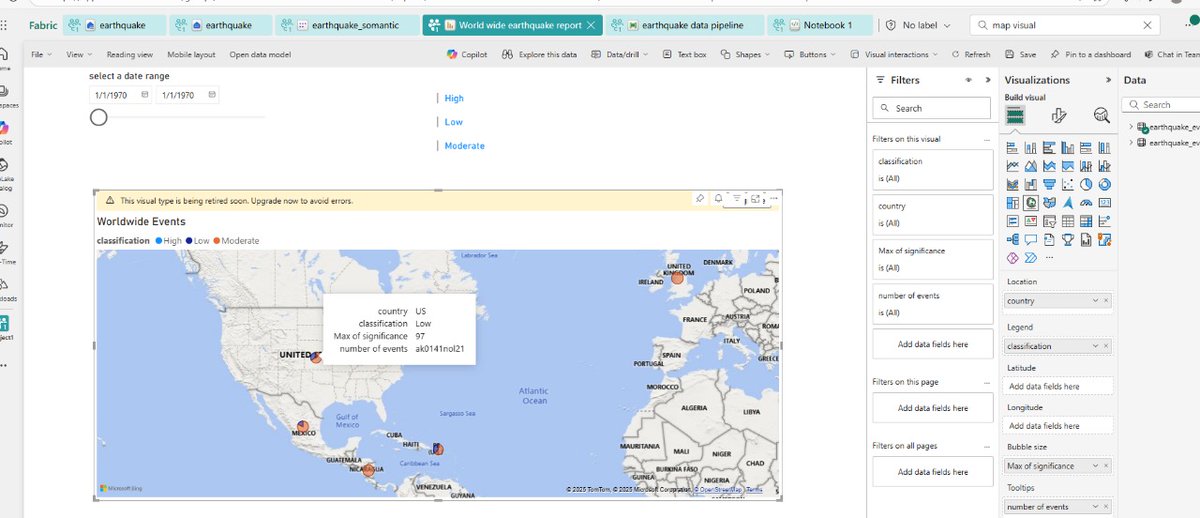The width and height of the screenshot is (1200, 518).
Task: Open the Buttons dropdown
Action: pos(810,55)
